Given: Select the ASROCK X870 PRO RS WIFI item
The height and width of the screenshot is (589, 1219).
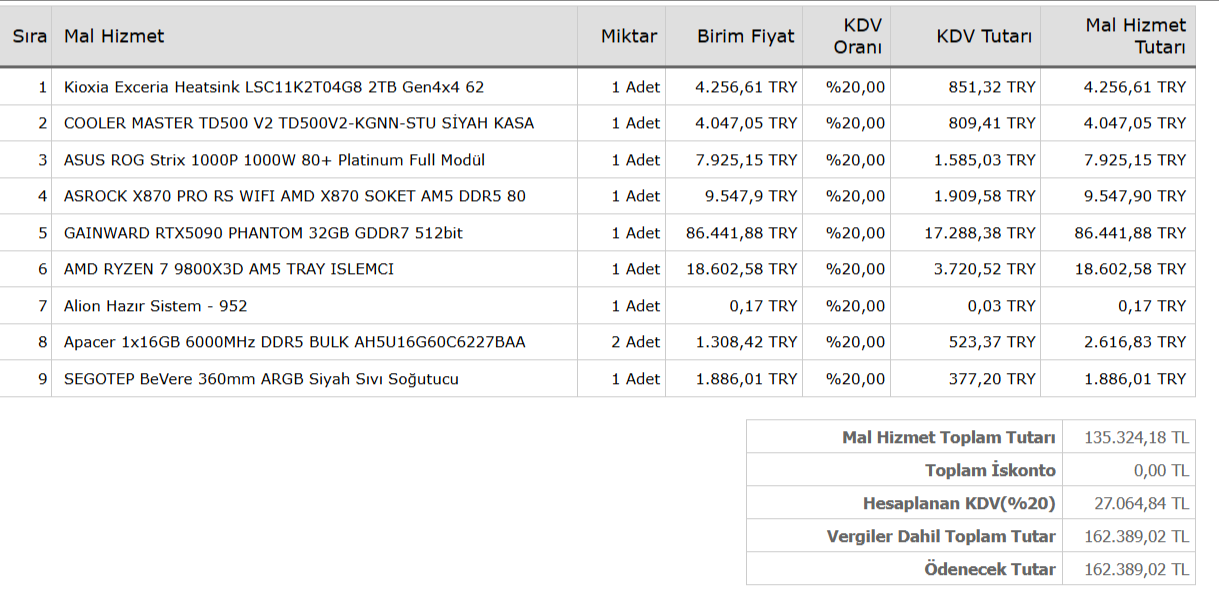Looking at the screenshot, I should tap(295, 197).
